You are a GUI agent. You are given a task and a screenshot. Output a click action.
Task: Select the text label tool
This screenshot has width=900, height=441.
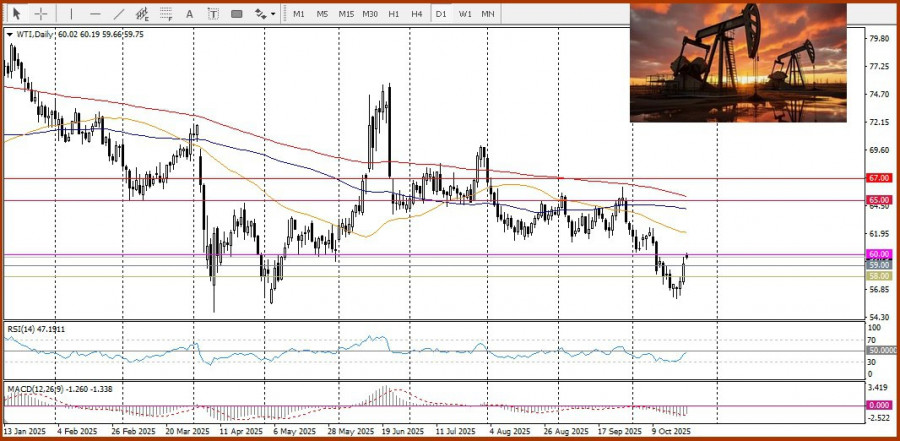click(213, 14)
